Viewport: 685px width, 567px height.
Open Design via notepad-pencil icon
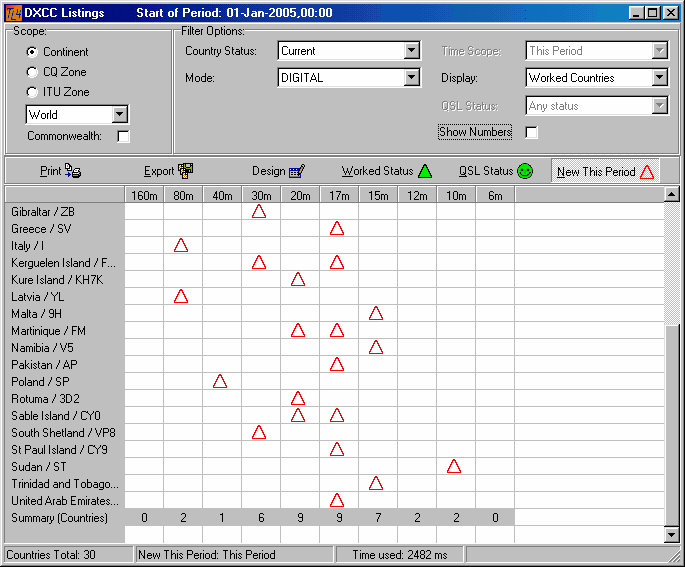297,171
